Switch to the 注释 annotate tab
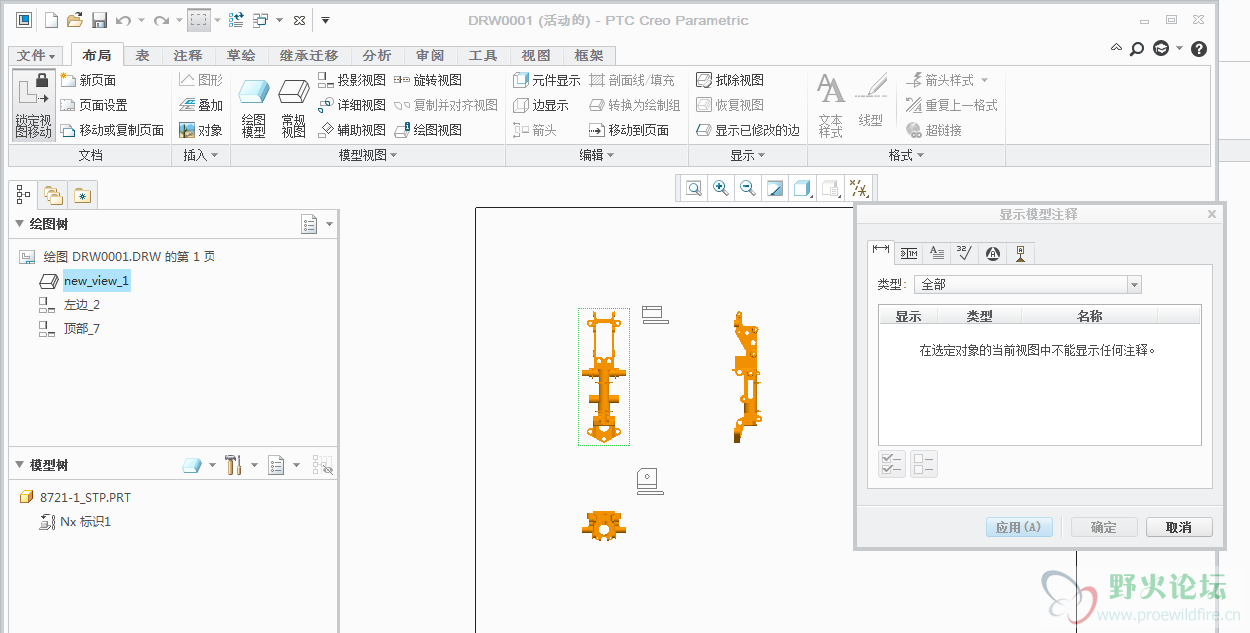Image resolution: width=1250 pixels, height=633 pixels. (188, 56)
